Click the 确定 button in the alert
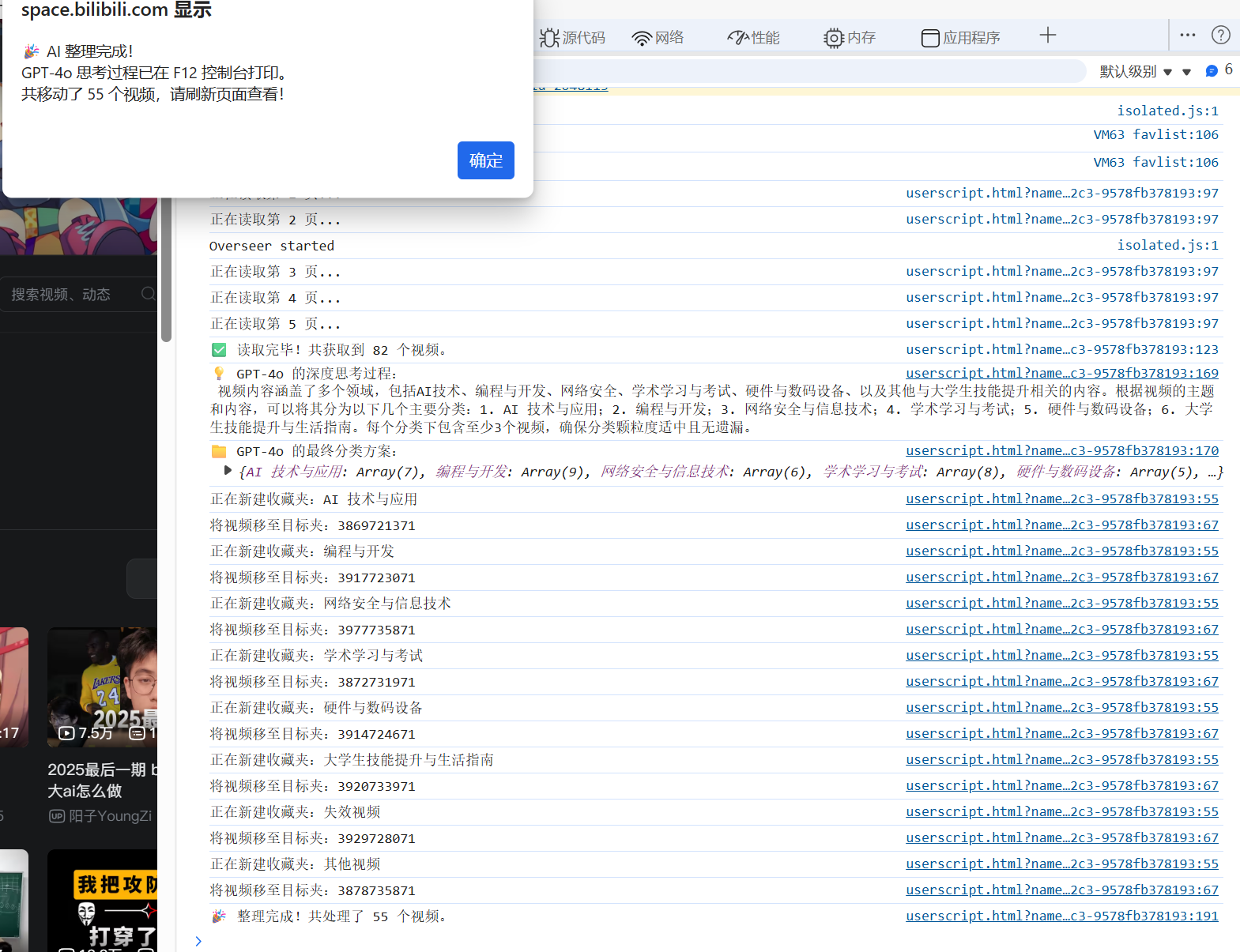The height and width of the screenshot is (952, 1240). tap(485, 160)
